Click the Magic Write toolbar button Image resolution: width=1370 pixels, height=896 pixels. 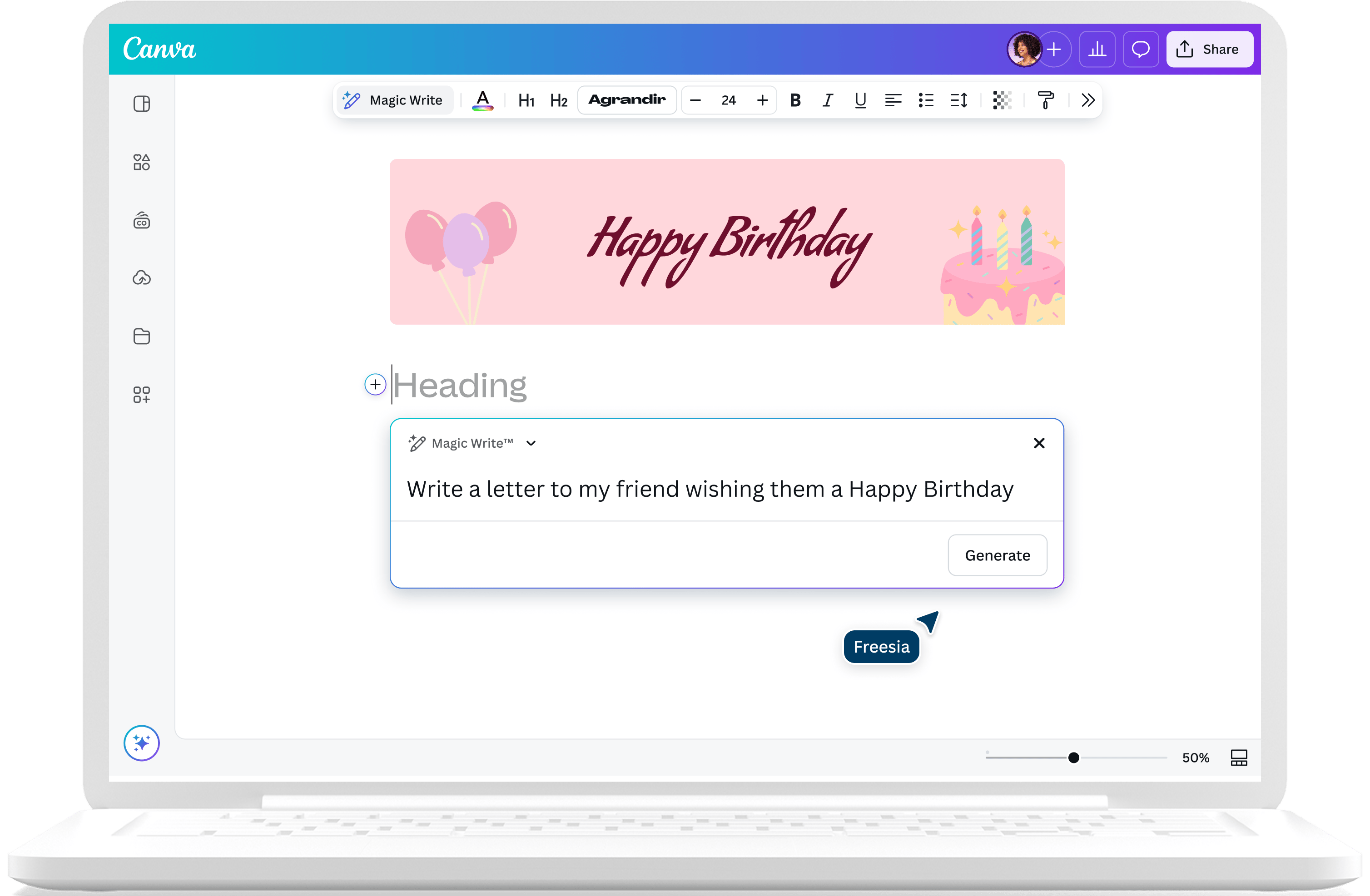pyautogui.click(x=394, y=100)
